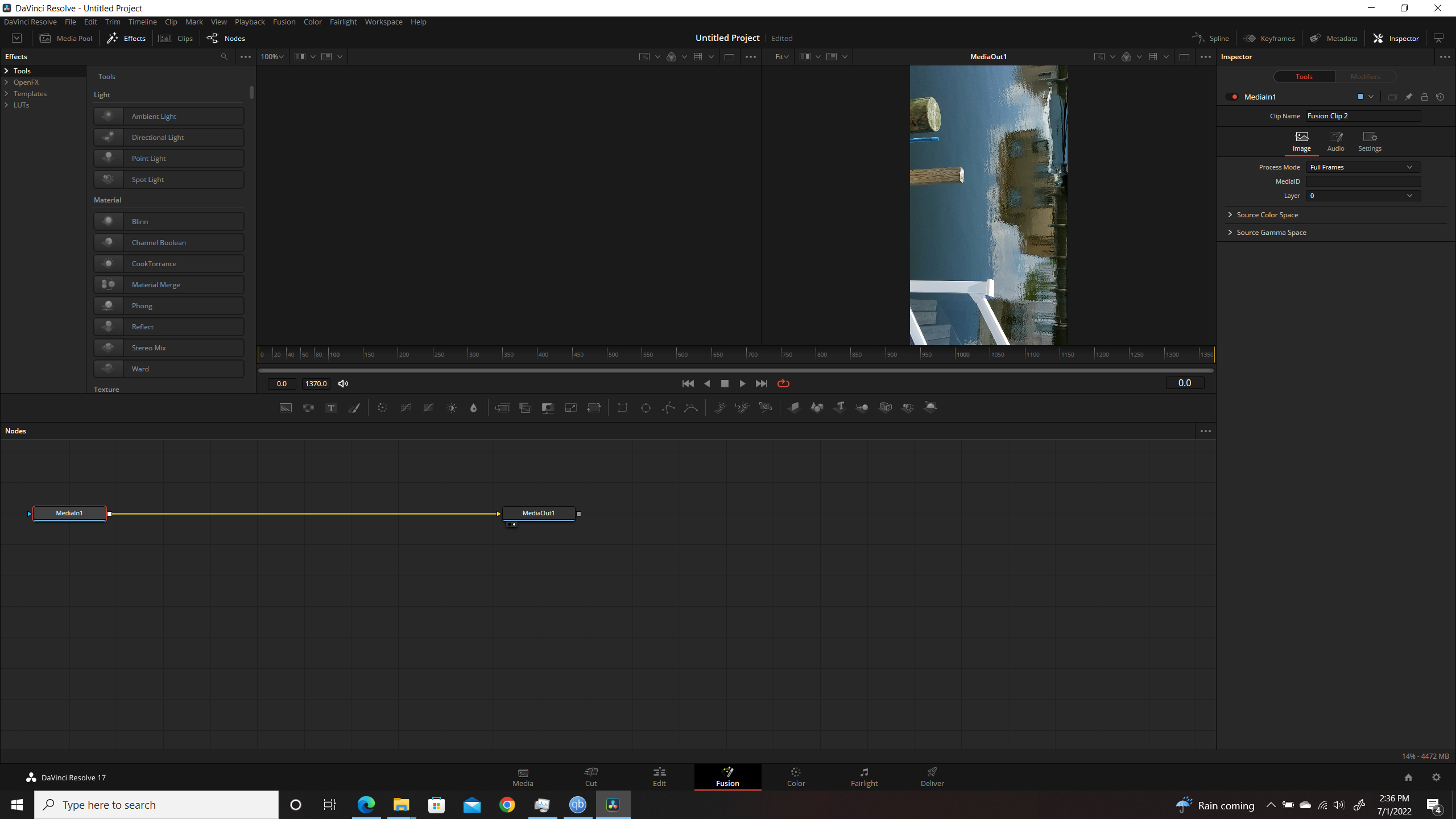Viewport: 1456px width, 819px height.
Task: Open the Process Mode dropdown
Action: point(1363,167)
